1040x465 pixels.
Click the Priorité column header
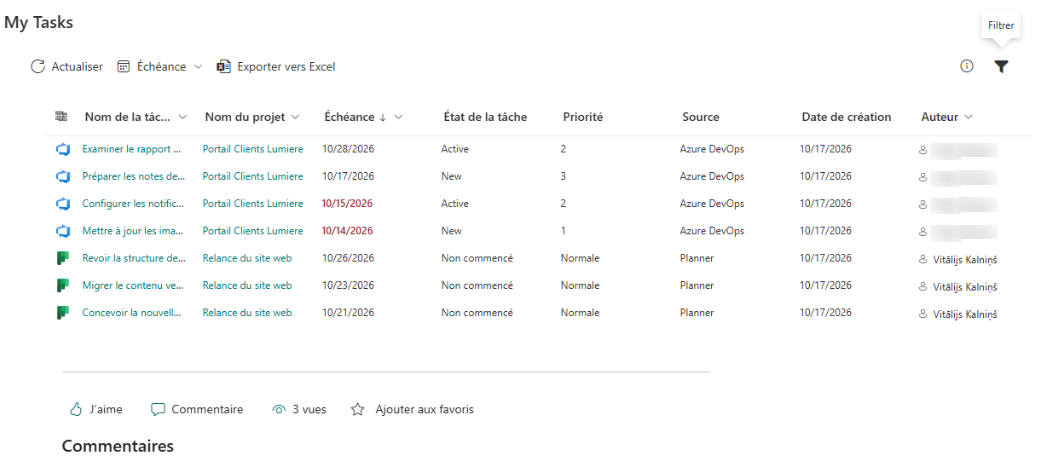click(x=583, y=117)
